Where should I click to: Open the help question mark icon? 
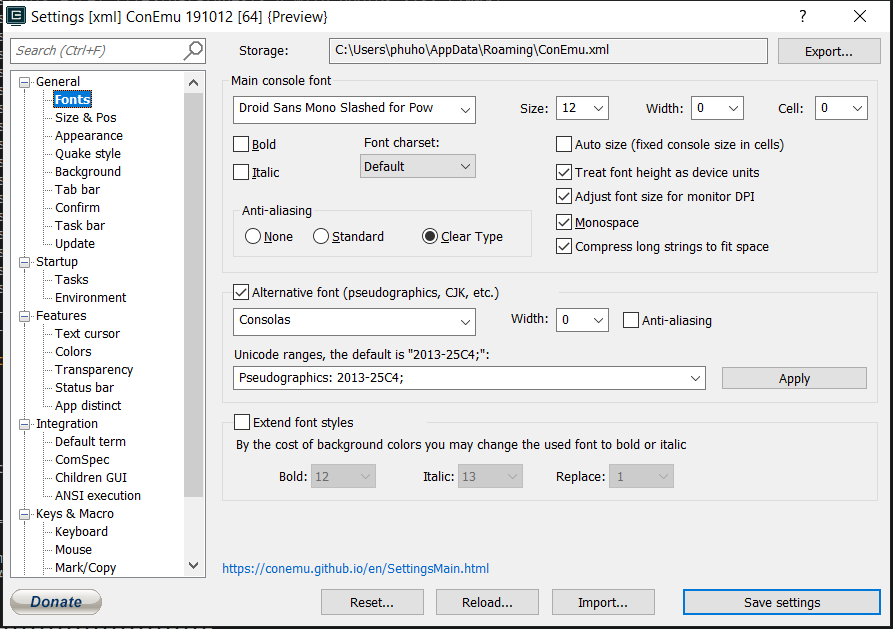coord(802,15)
